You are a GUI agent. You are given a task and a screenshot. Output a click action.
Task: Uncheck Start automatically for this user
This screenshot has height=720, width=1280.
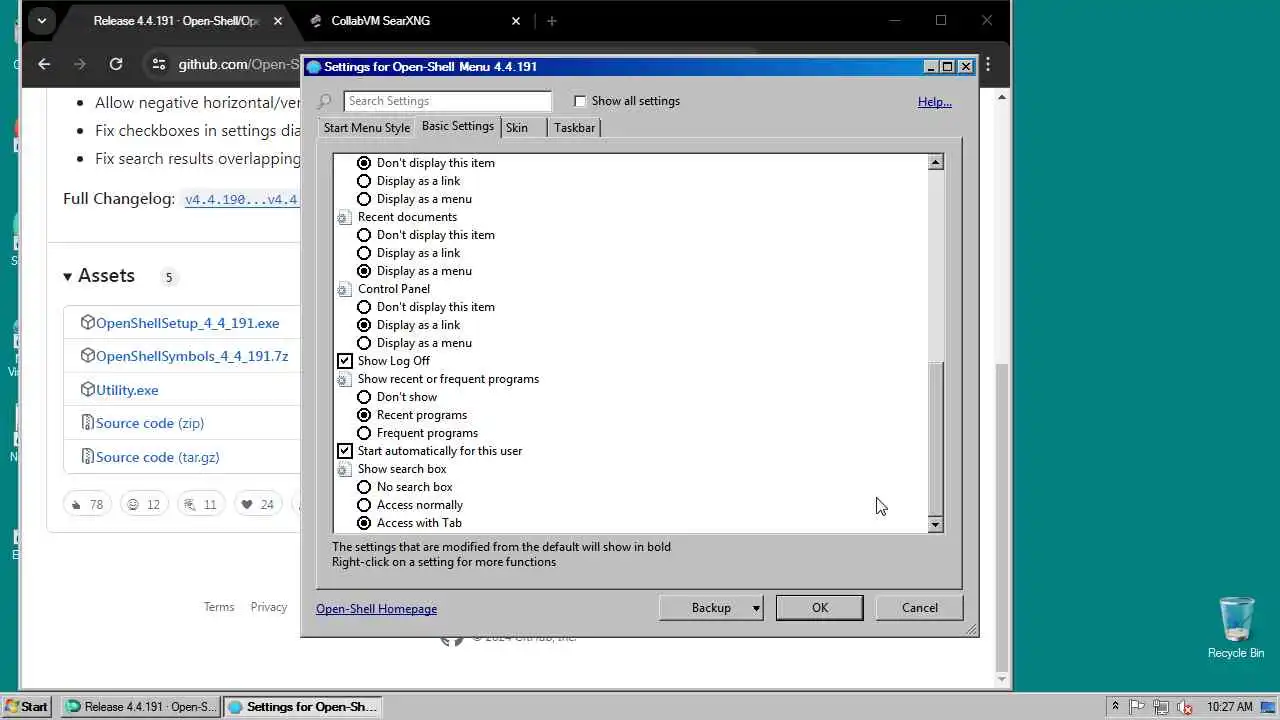click(x=345, y=451)
